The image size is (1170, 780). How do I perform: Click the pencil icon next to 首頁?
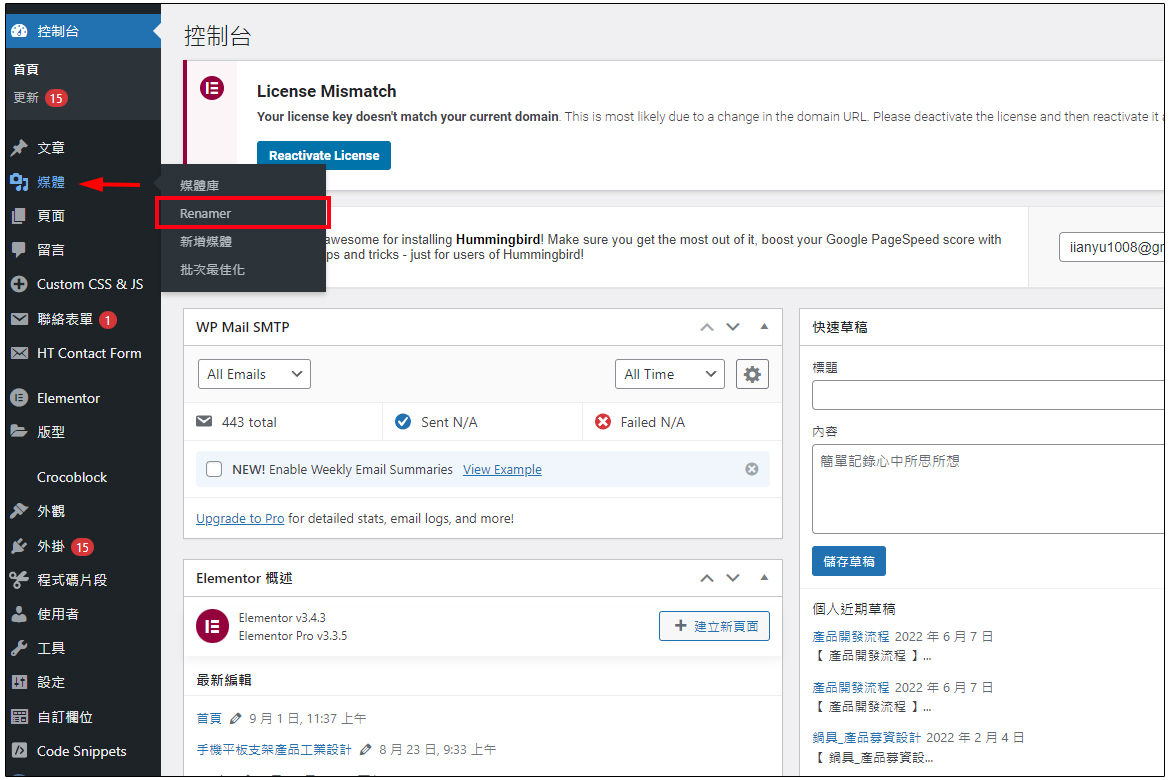pos(235,718)
